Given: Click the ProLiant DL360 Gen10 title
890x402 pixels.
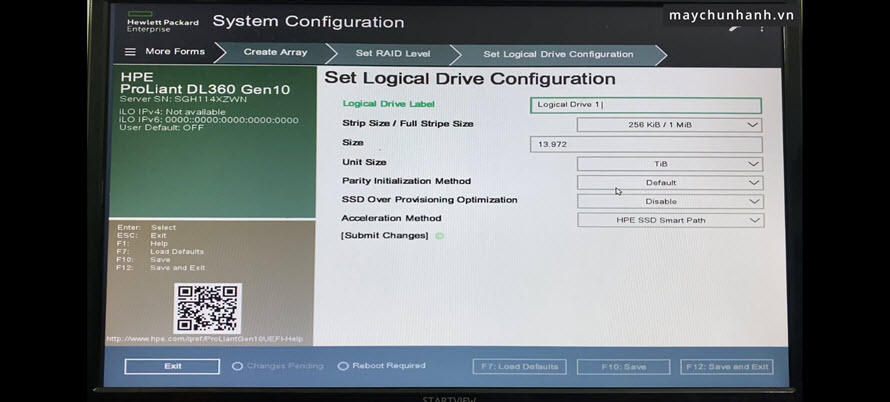Looking at the screenshot, I should tap(205, 89).
